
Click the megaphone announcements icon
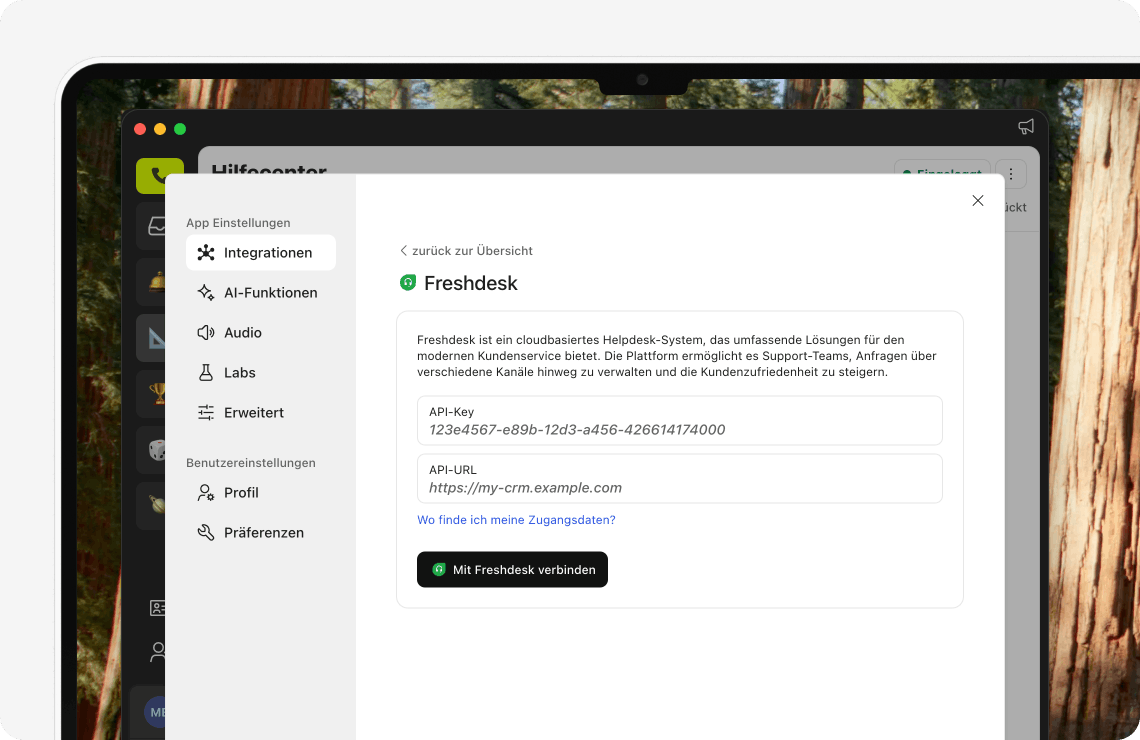1026,127
